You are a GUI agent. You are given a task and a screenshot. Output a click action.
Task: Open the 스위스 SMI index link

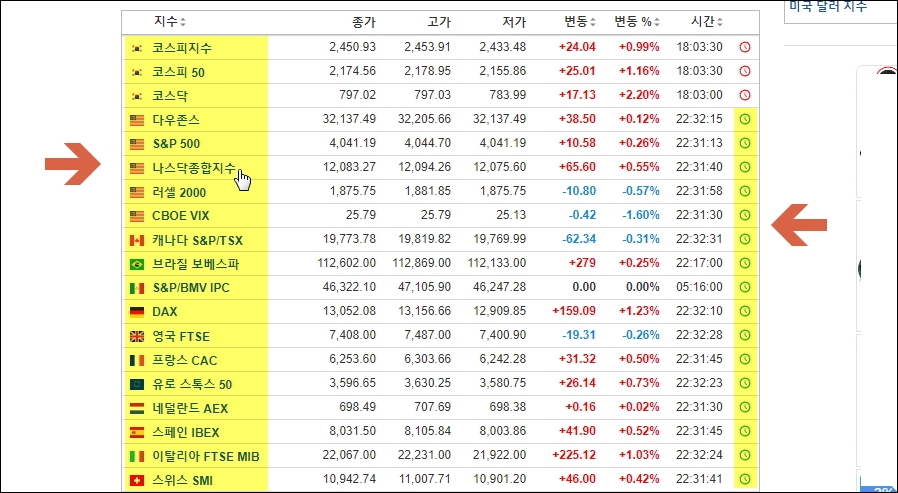click(x=183, y=480)
